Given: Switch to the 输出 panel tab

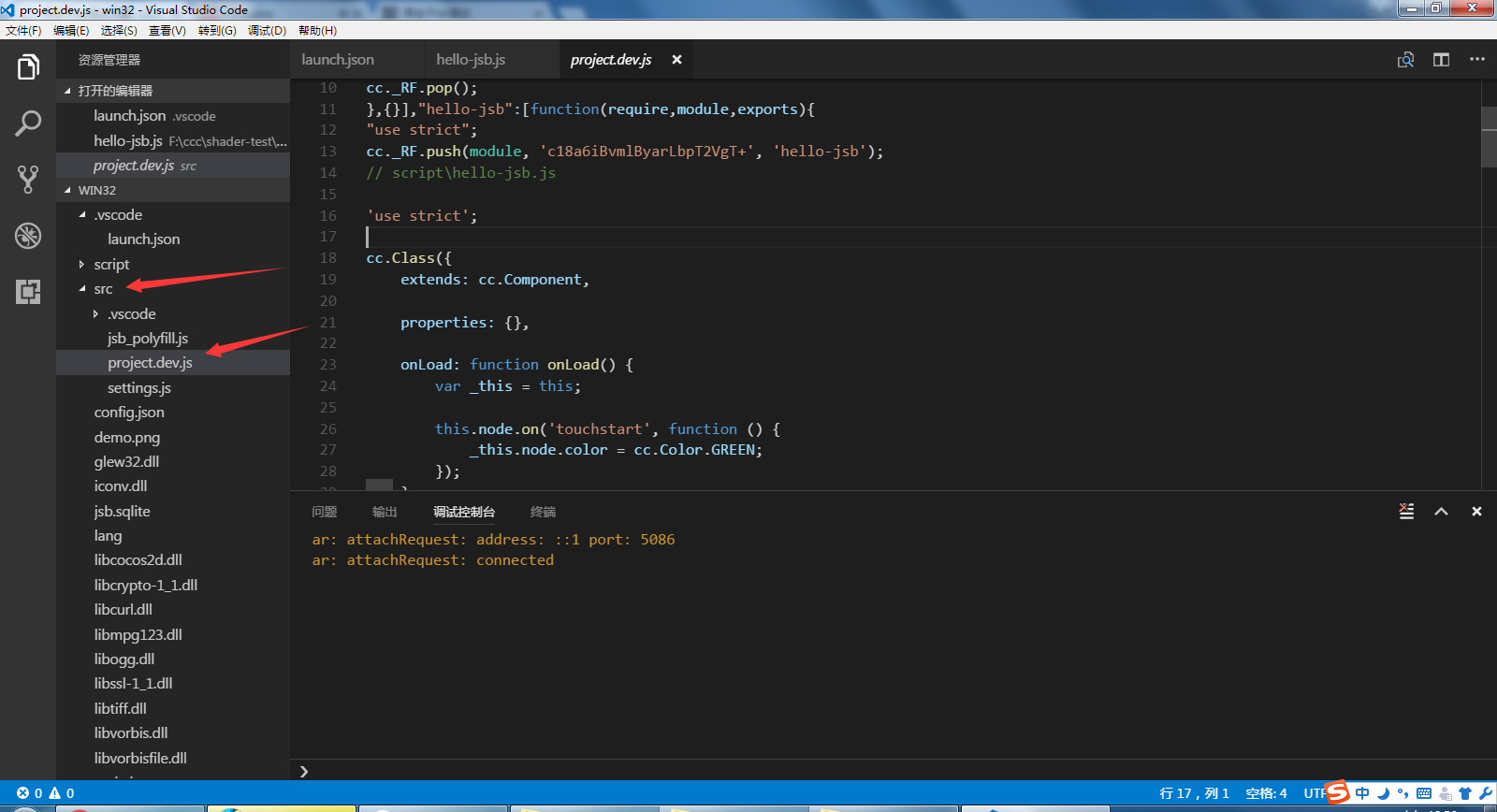Looking at the screenshot, I should (x=385, y=512).
